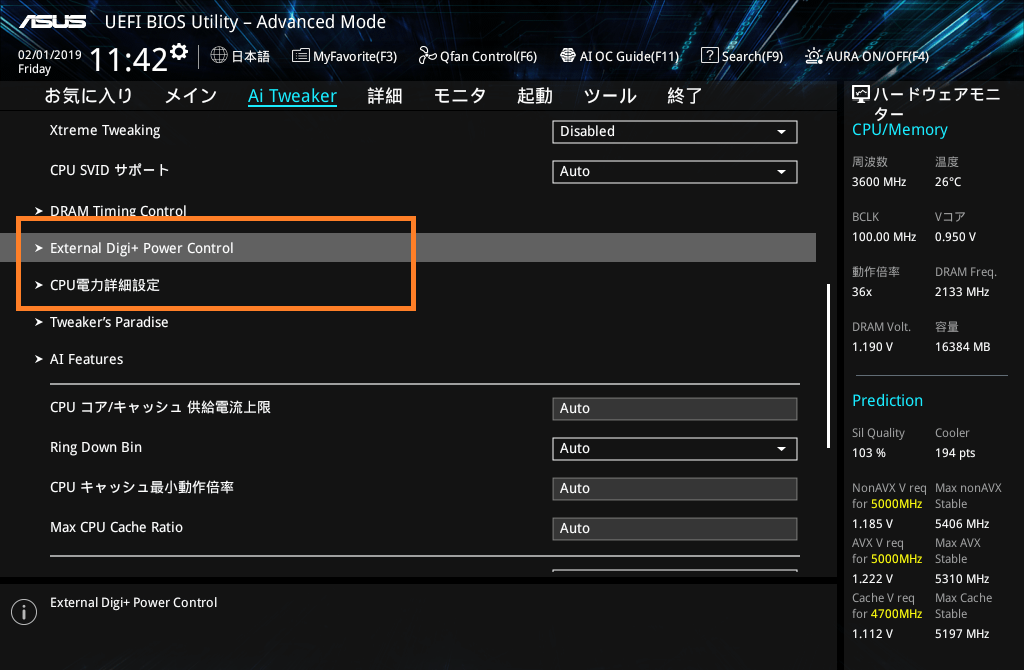
Task: Open the Ring Down Bin Auto dropdown
Action: click(x=675, y=449)
